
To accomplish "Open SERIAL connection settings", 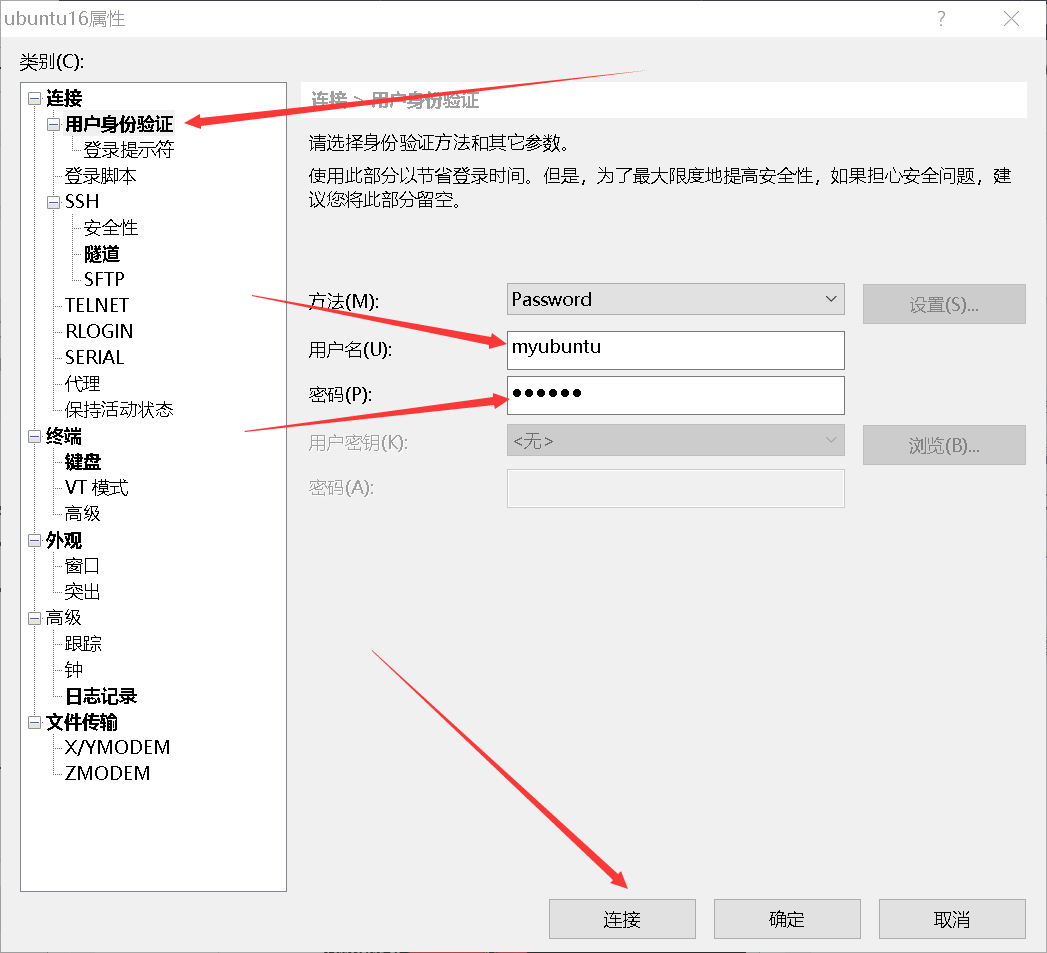I will pyautogui.click(x=93, y=357).
